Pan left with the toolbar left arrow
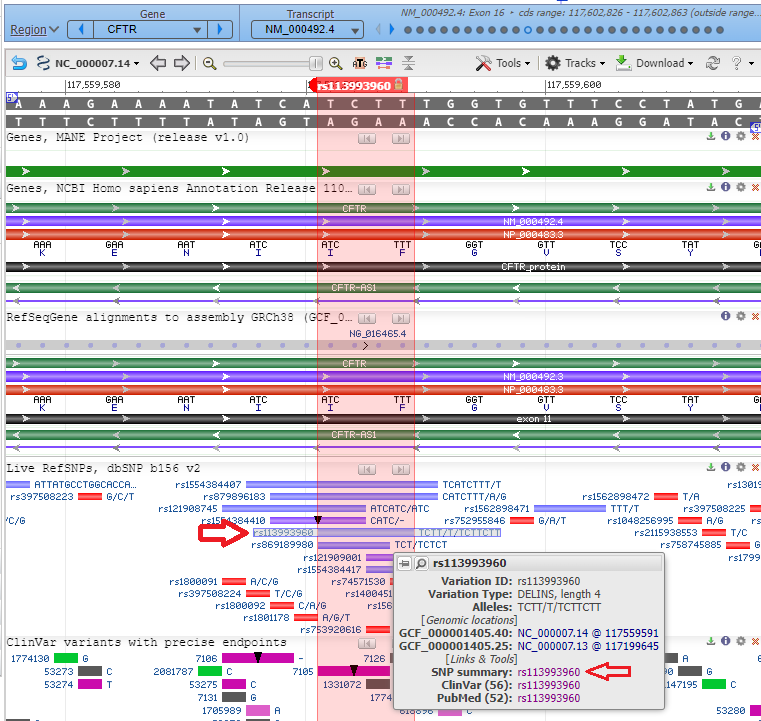The width and height of the screenshot is (761, 721). pos(158,63)
